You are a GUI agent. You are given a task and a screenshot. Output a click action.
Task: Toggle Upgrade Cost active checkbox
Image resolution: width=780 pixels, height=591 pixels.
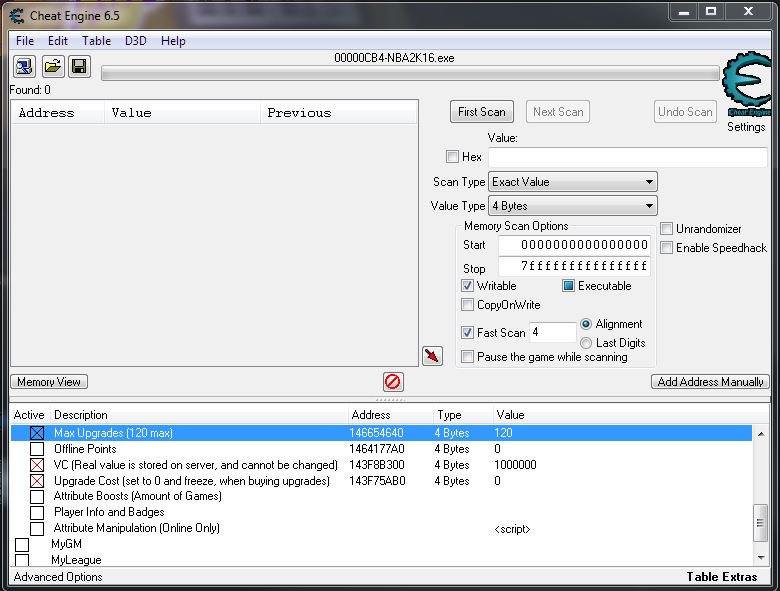37,481
